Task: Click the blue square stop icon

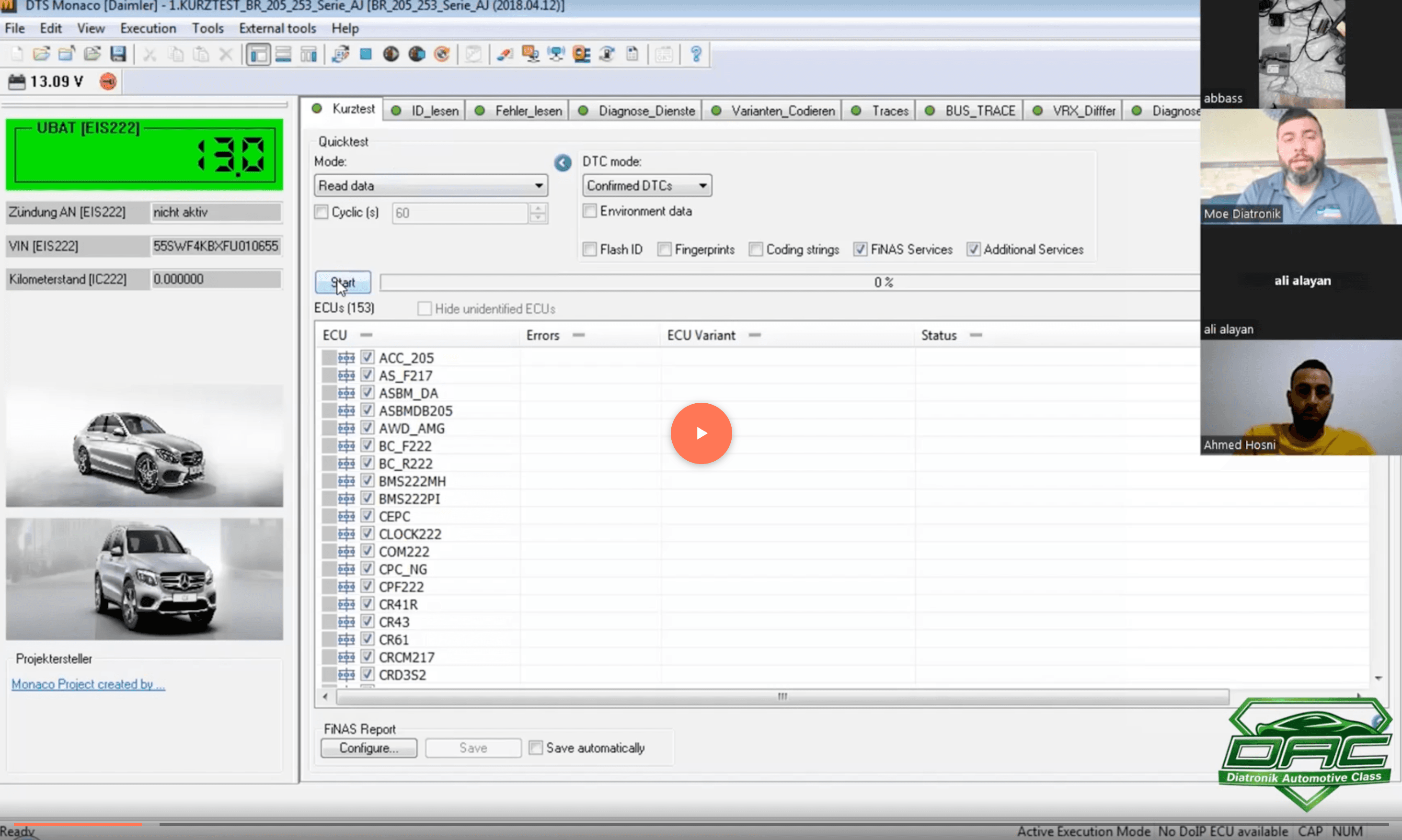Action: (366, 54)
